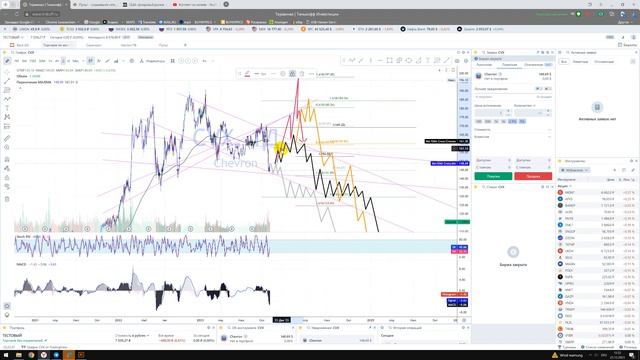Open the Портфель panel header
This screenshot has width=640, height=360.
pos(17,328)
